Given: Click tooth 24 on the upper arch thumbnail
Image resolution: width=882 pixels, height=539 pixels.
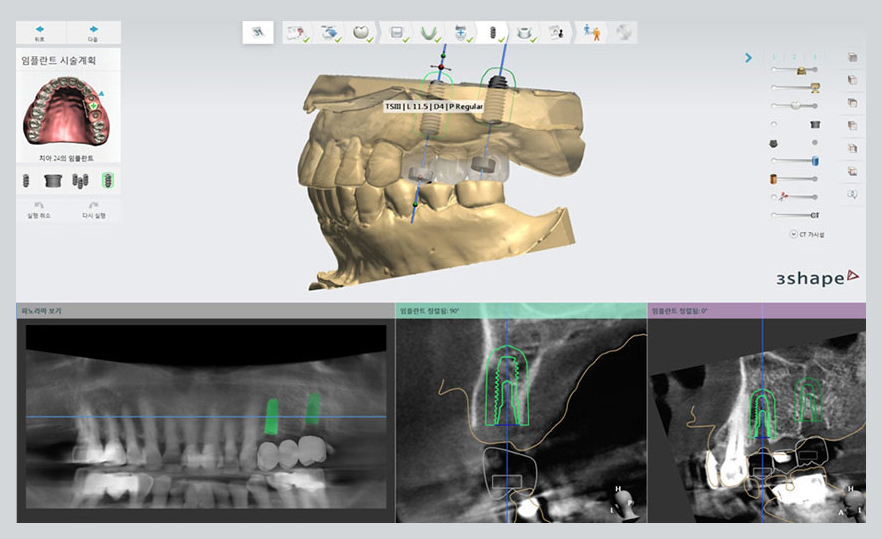Looking at the screenshot, I should tap(93, 105).
